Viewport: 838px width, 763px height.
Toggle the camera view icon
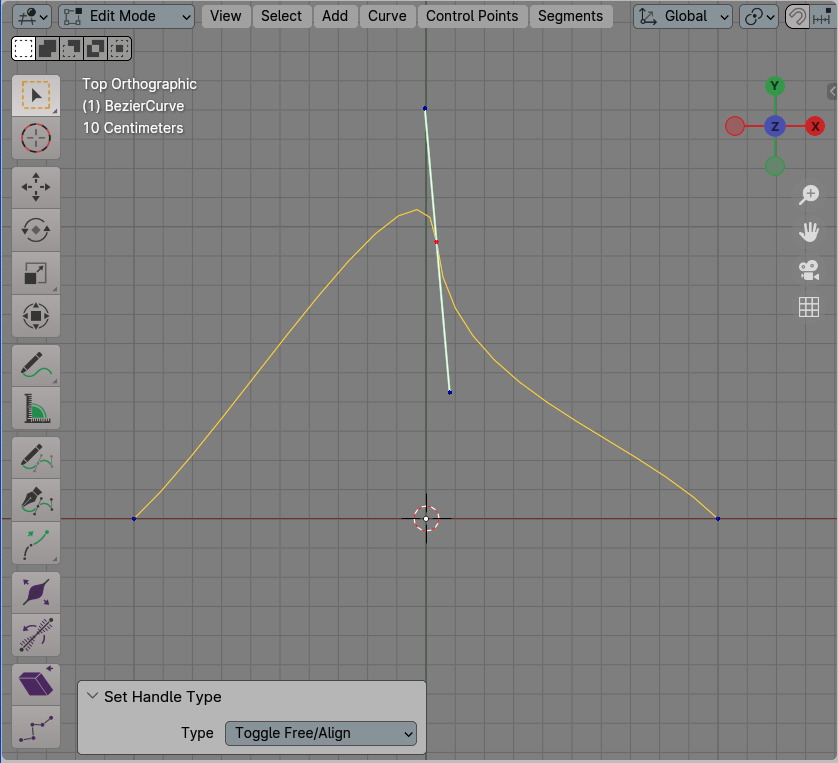[x=809, y=270]
